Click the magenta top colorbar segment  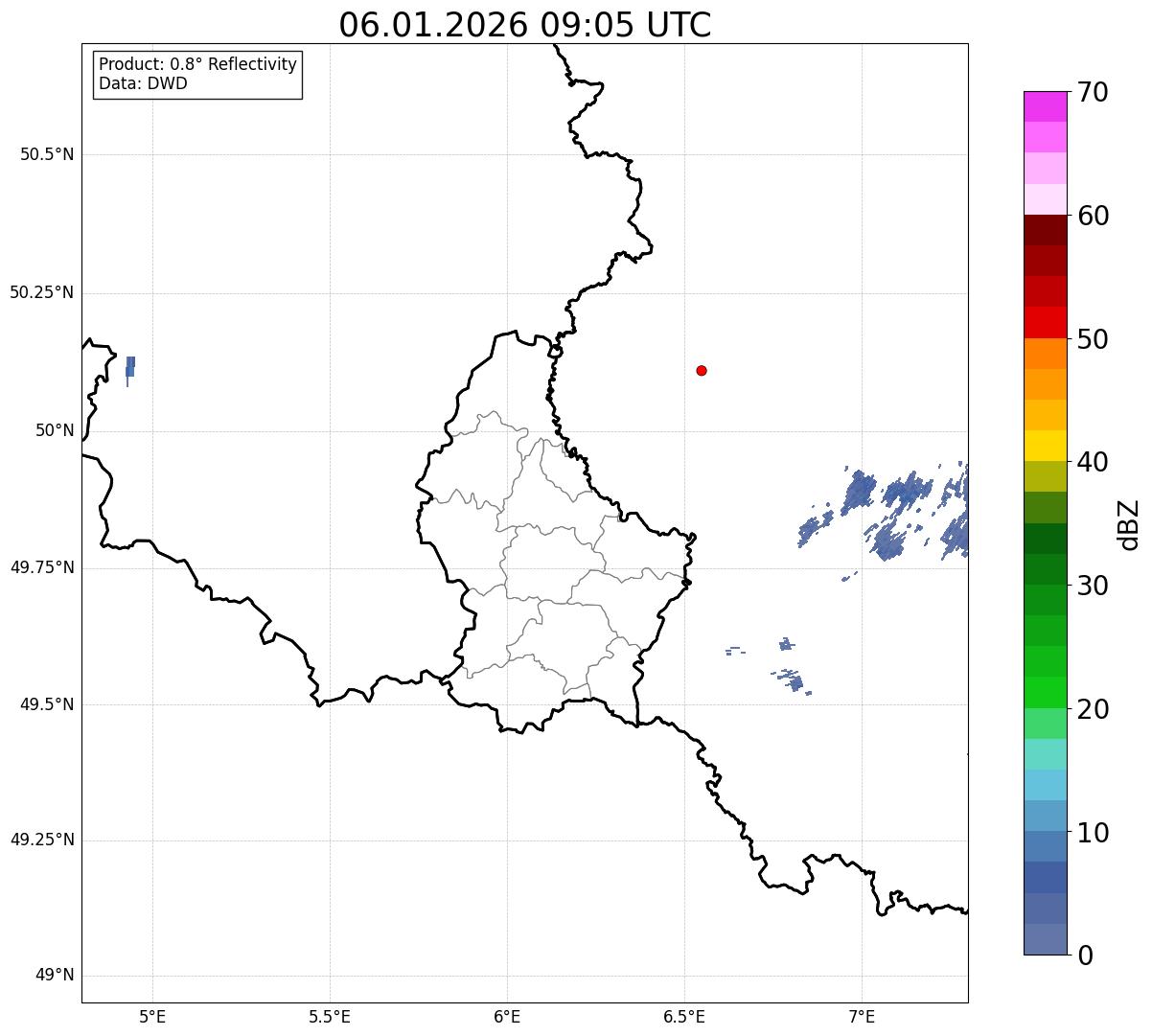(x=1045, y=106)
